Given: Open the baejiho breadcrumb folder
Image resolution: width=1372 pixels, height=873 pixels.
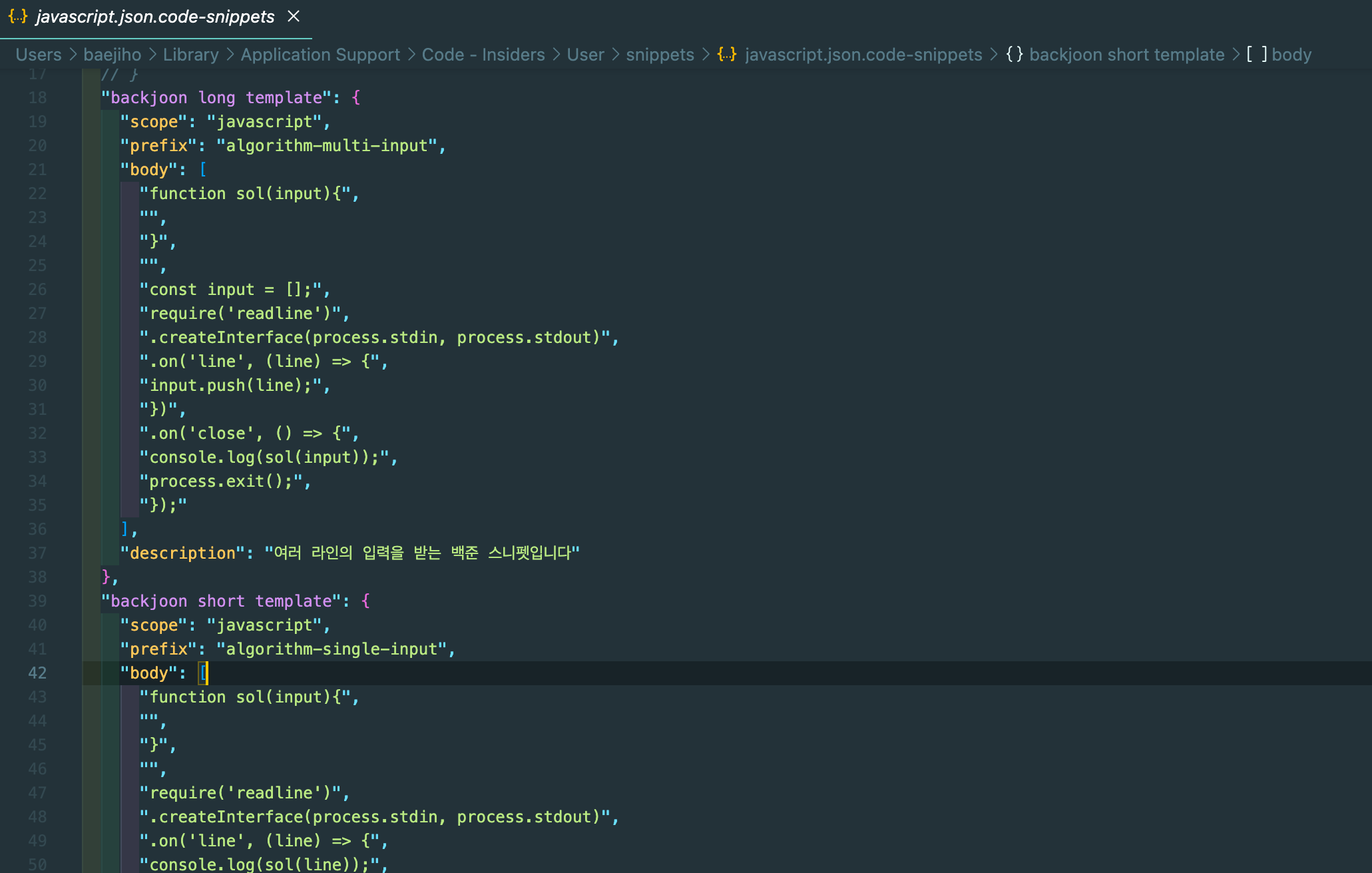Looking at the screenshot, I should pyautogui.click(x=112, y=55).
